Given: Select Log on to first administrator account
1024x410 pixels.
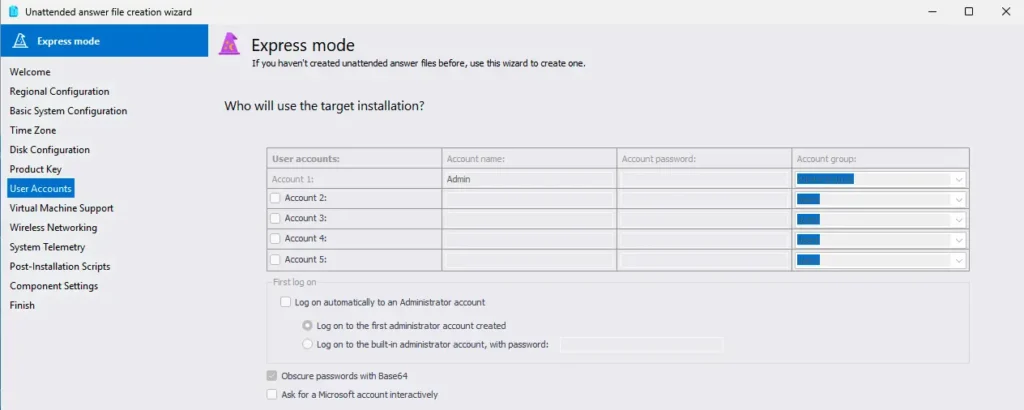Looking at the screenshot, I should pos(307,325).
